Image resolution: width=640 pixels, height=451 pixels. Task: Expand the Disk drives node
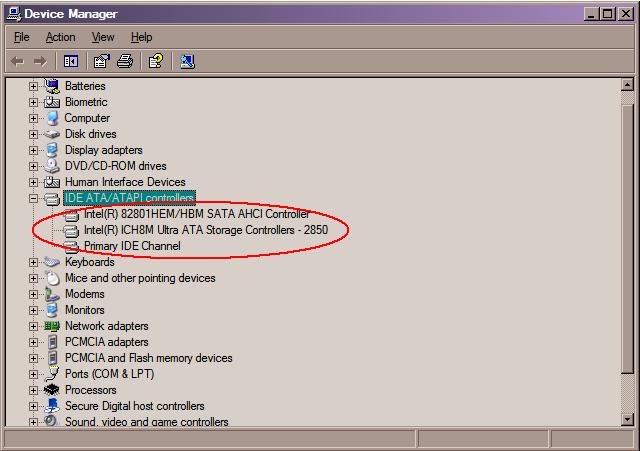click(x=33, y=134)
